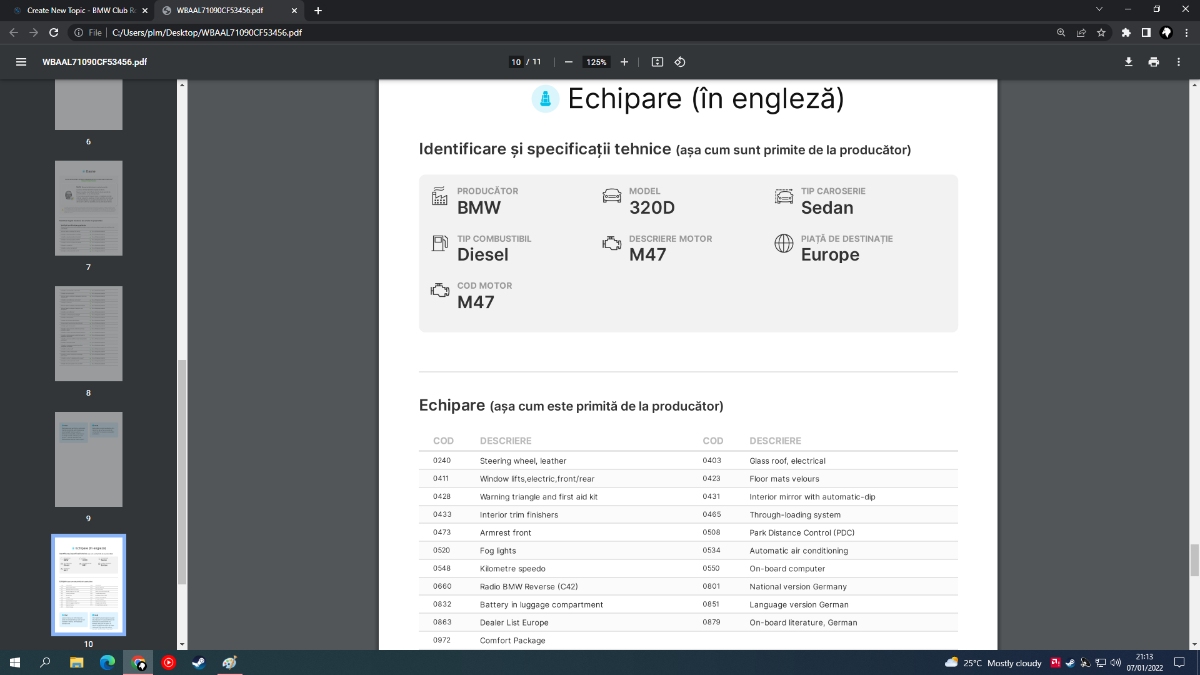Rotate the document counterclockwise

[680, 62]
